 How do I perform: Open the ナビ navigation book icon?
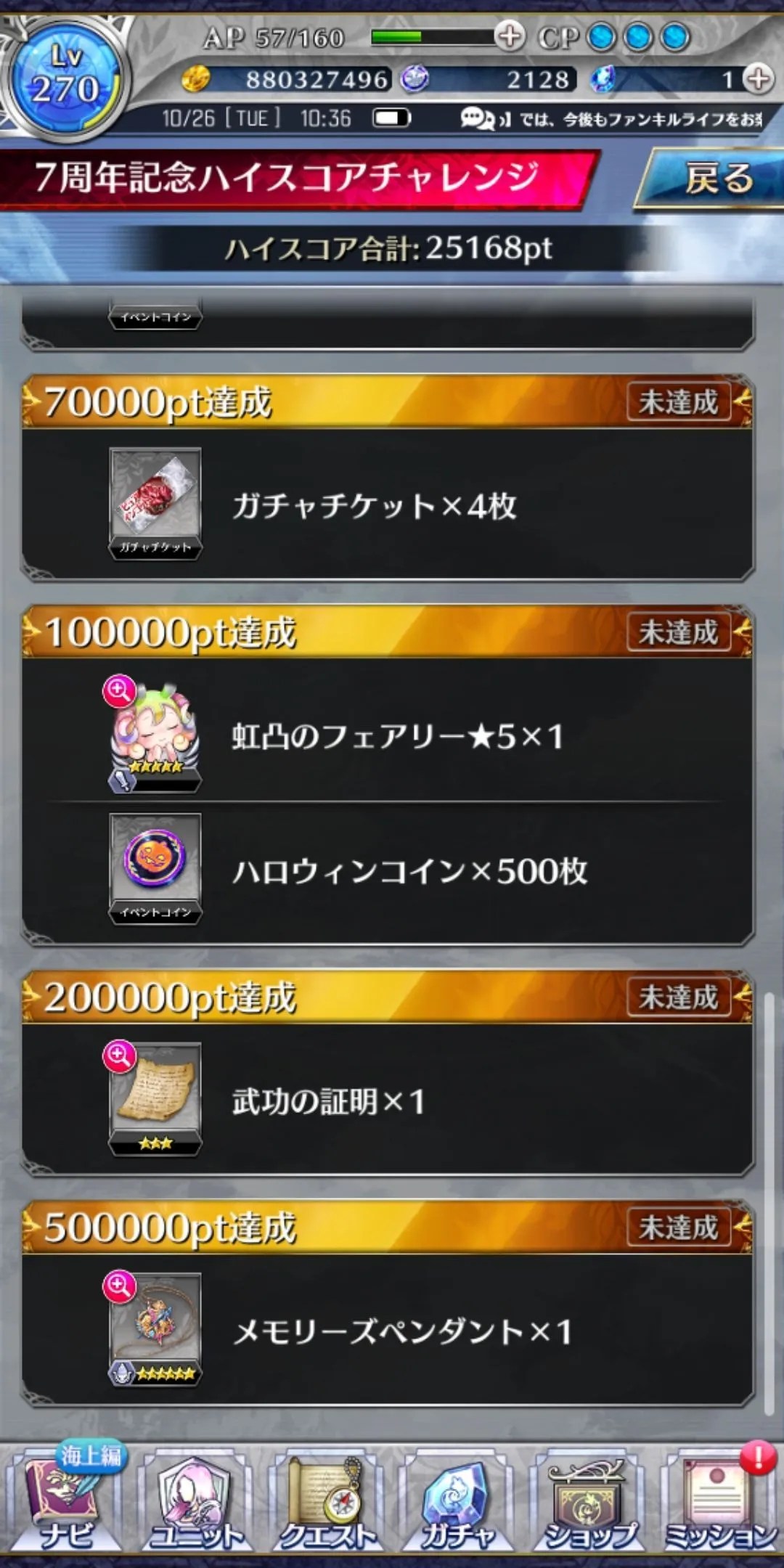[65, 1500]
